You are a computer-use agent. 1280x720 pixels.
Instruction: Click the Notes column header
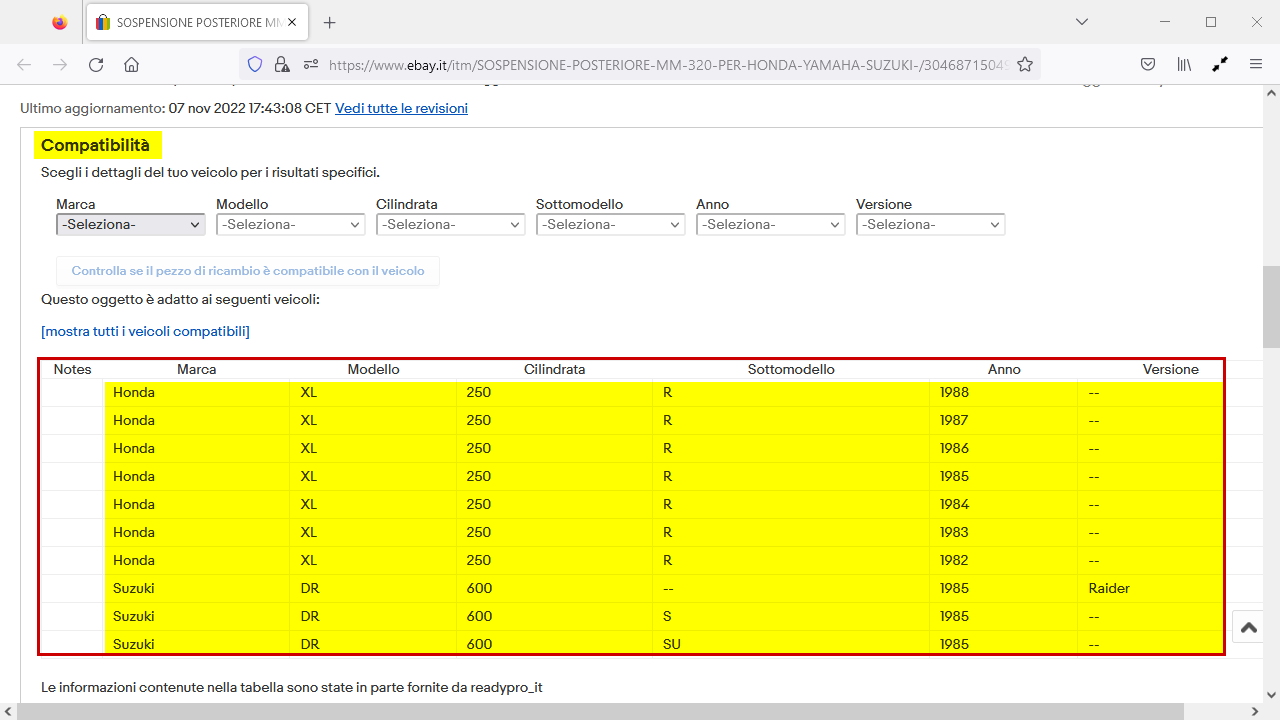click(72, 369)
